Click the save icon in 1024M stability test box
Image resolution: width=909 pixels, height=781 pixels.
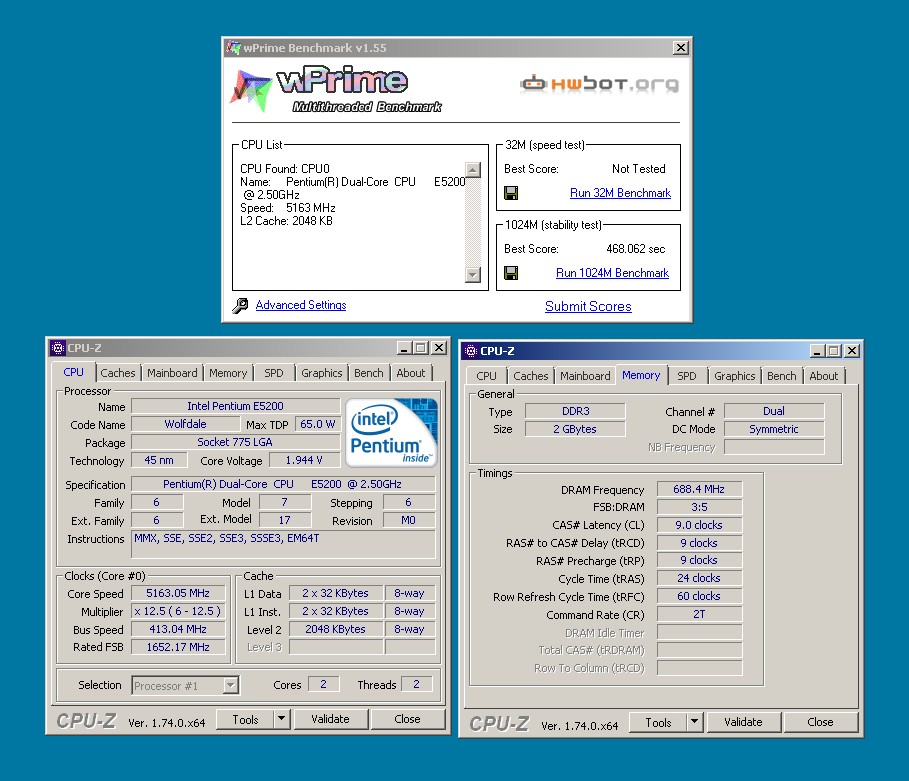coord(511,273)
